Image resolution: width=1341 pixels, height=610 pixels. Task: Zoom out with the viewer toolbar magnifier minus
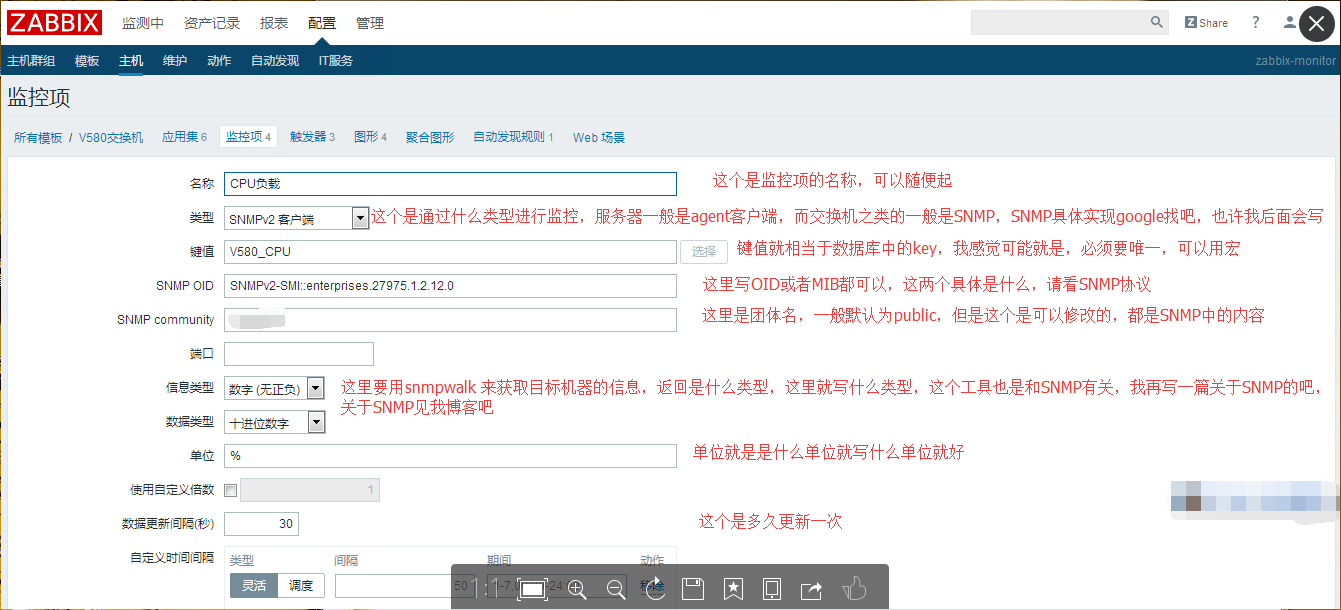(x=615, y=589)
